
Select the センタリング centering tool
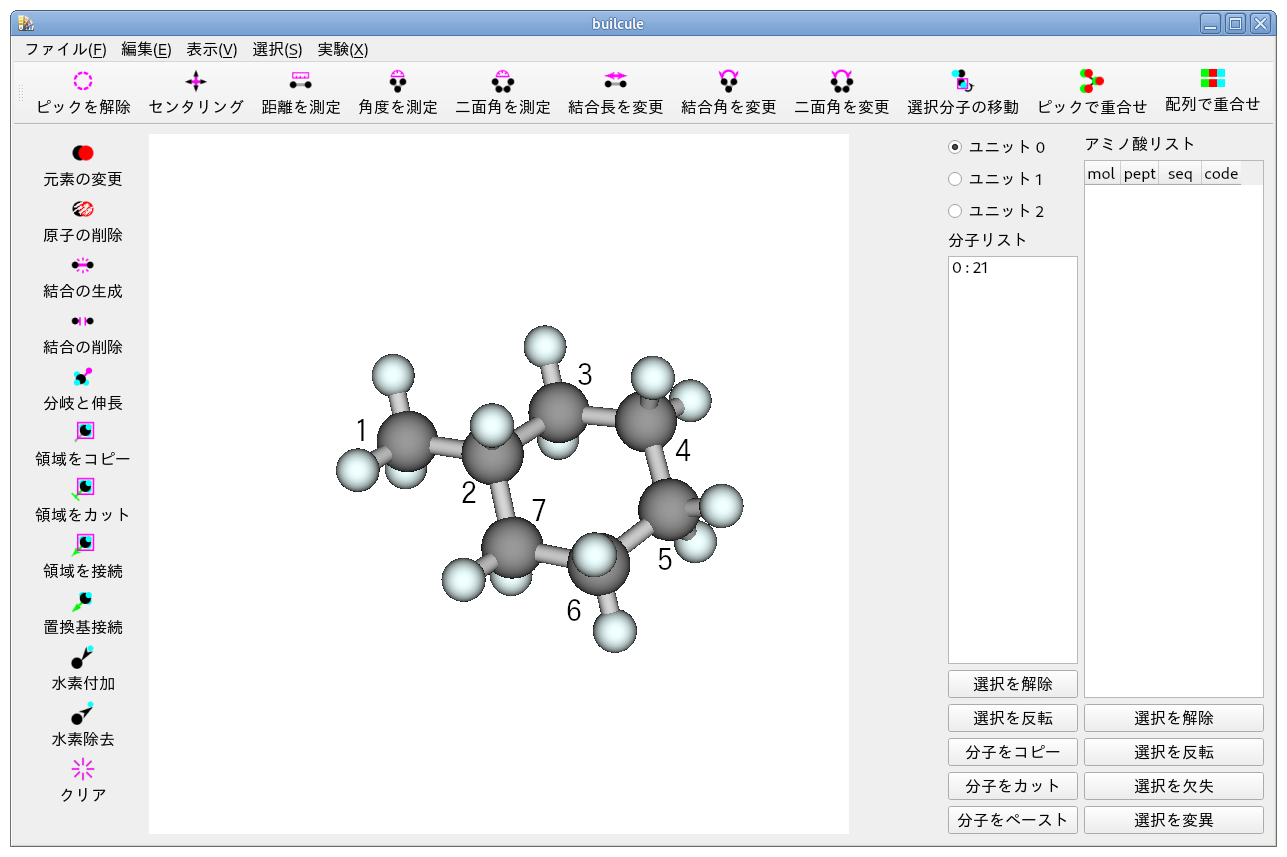coord(196,81)
